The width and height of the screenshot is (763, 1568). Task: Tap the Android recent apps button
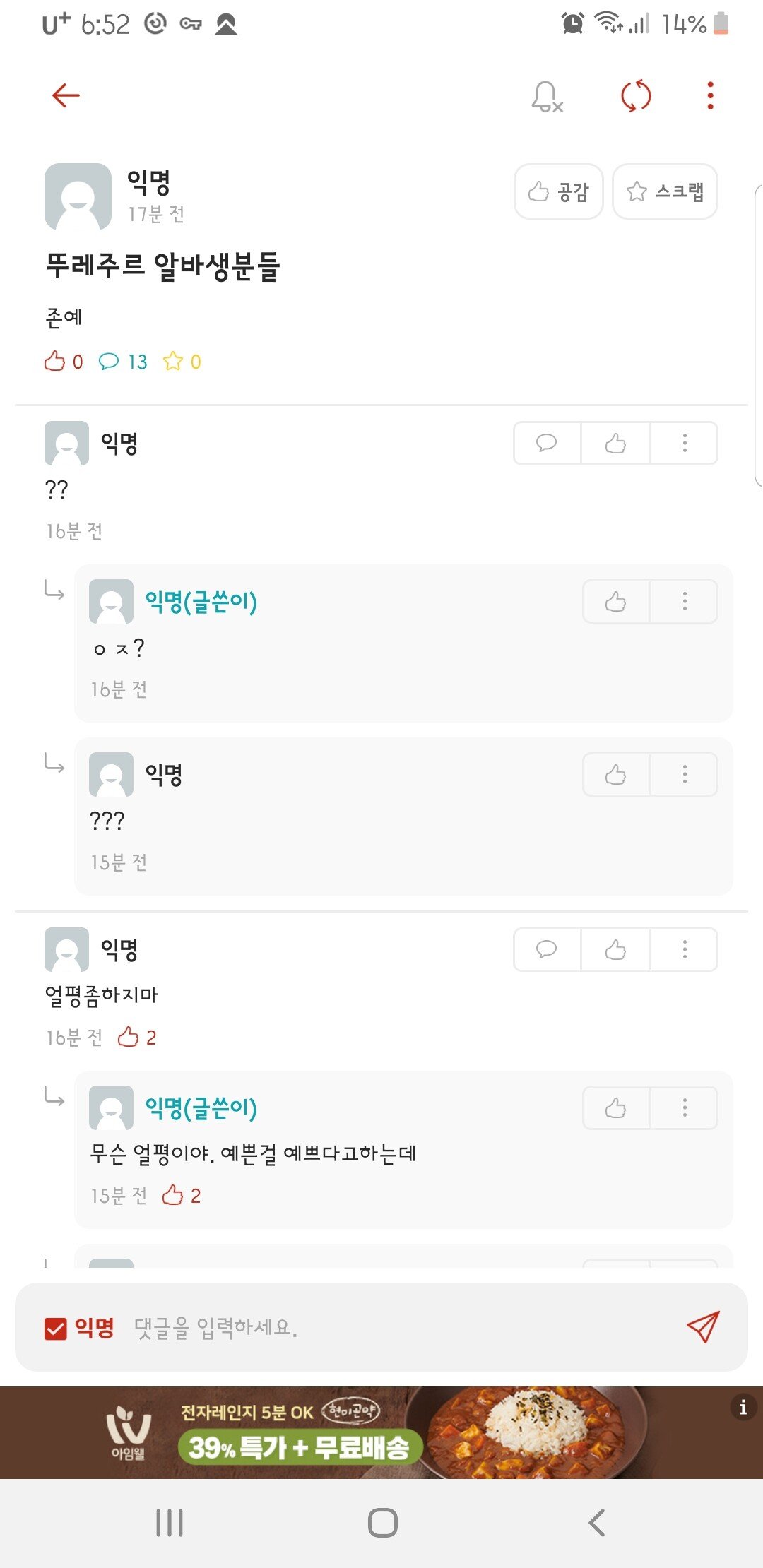pyautogui.click(x=170, y=1523)
